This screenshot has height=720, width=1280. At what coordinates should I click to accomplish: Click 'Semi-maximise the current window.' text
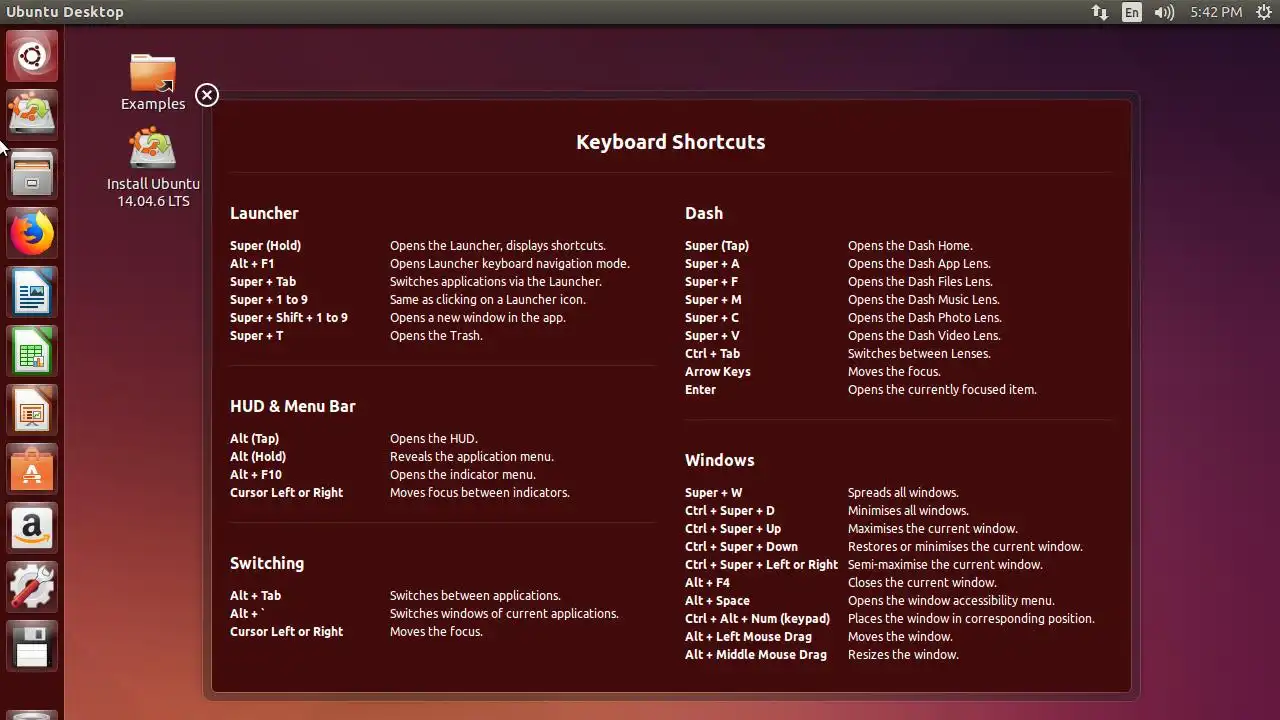click(x=945, y=565)
